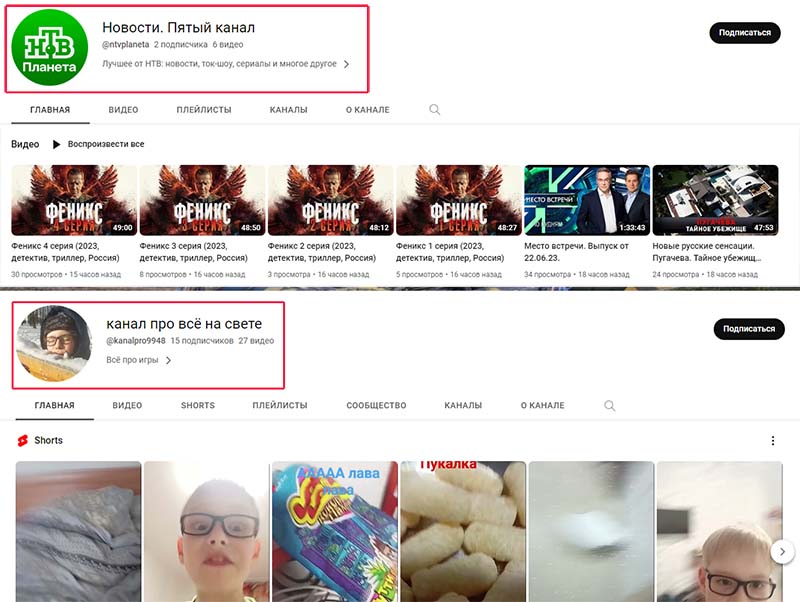This screenshot has height=602, width=800.
Task: Click the play icon beside Воспроизвести все
Action: click(x=57, y=144)
